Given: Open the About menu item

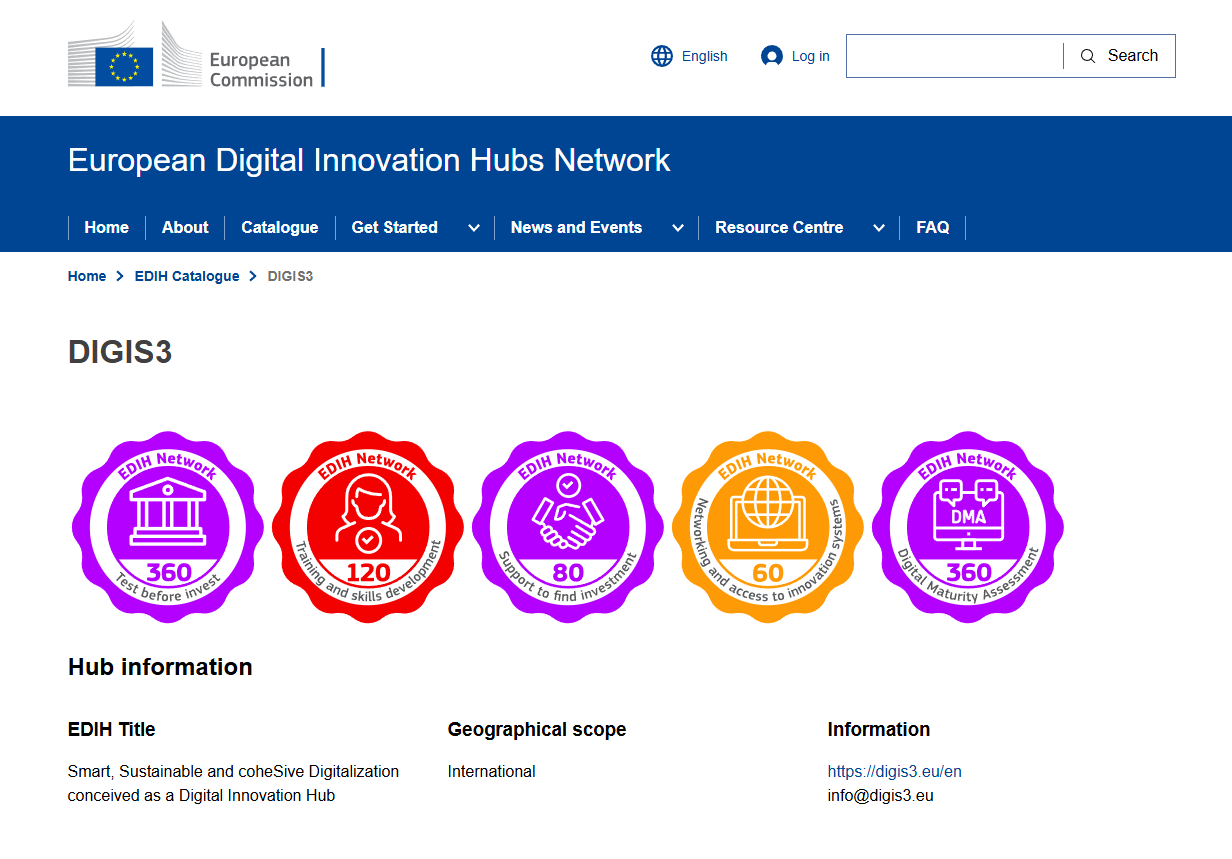Looking at the screenshot, I should click(185, 228).
